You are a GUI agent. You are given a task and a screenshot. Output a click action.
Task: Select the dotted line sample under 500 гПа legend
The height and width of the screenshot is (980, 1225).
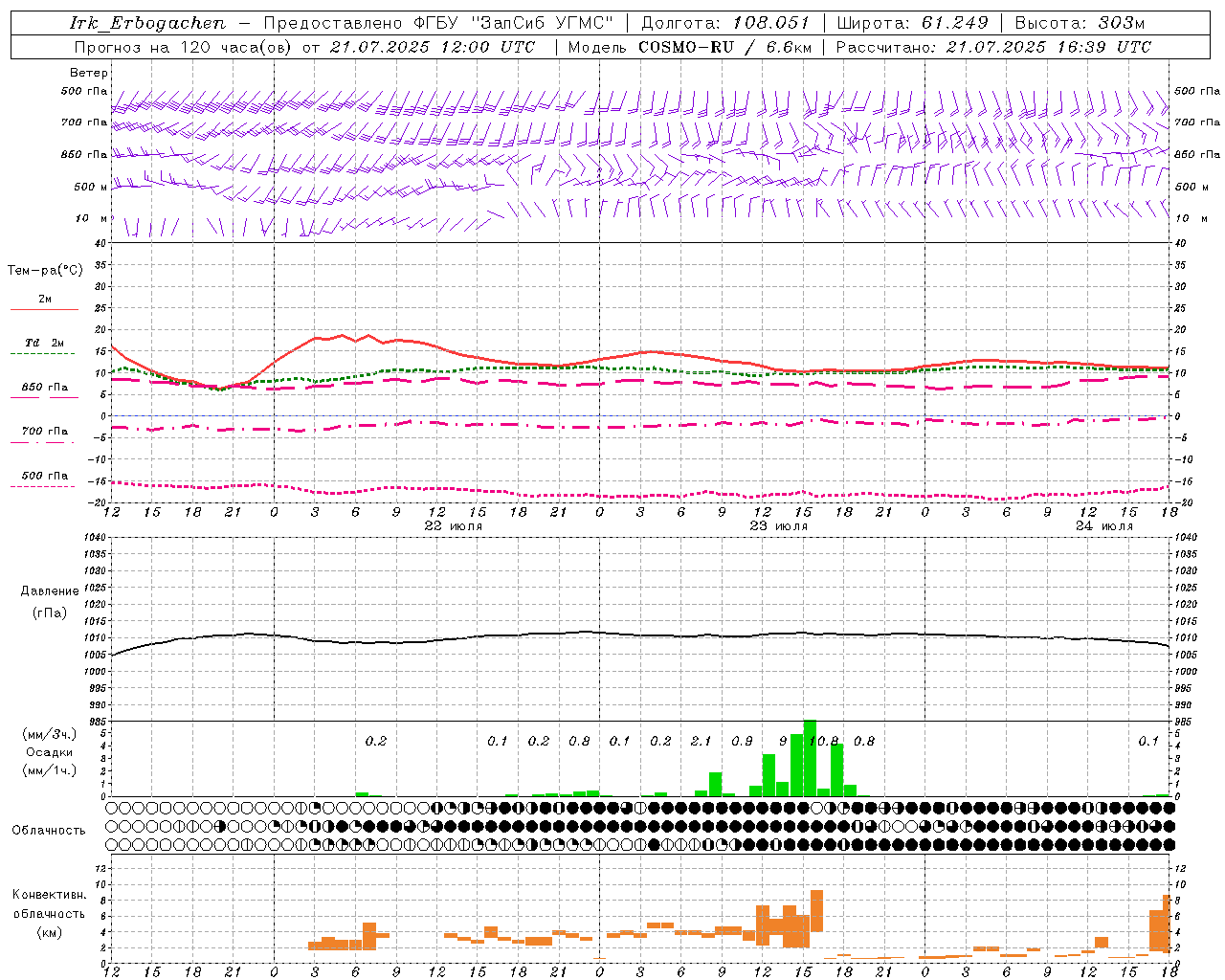pos(42,486)
